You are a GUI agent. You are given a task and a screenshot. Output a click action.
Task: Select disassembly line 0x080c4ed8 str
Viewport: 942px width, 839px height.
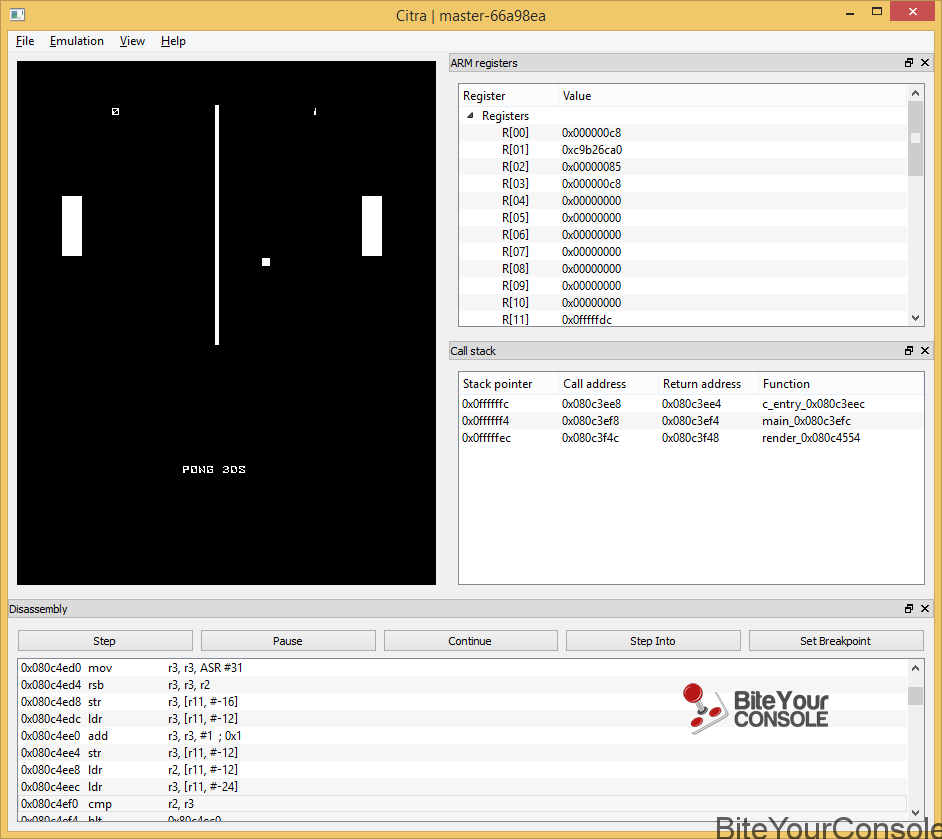(x=462, y=701)
